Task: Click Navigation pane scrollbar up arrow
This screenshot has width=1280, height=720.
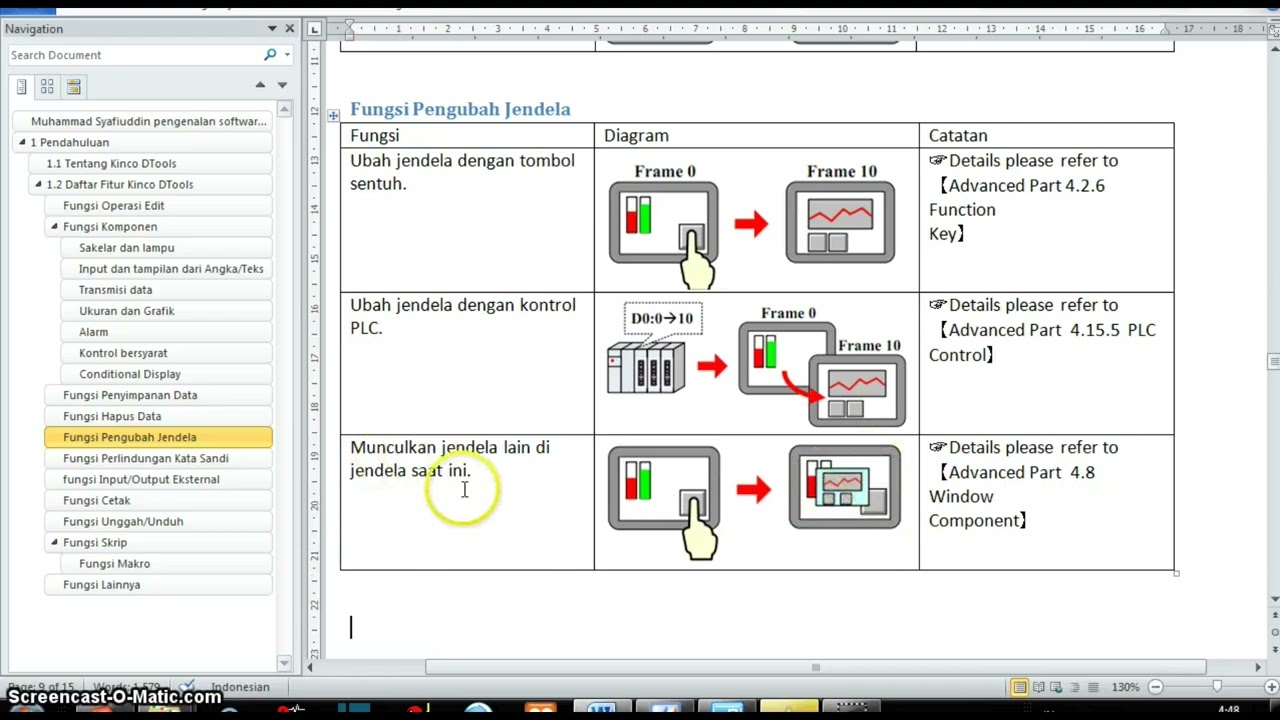Action: (x=284, y=109)
